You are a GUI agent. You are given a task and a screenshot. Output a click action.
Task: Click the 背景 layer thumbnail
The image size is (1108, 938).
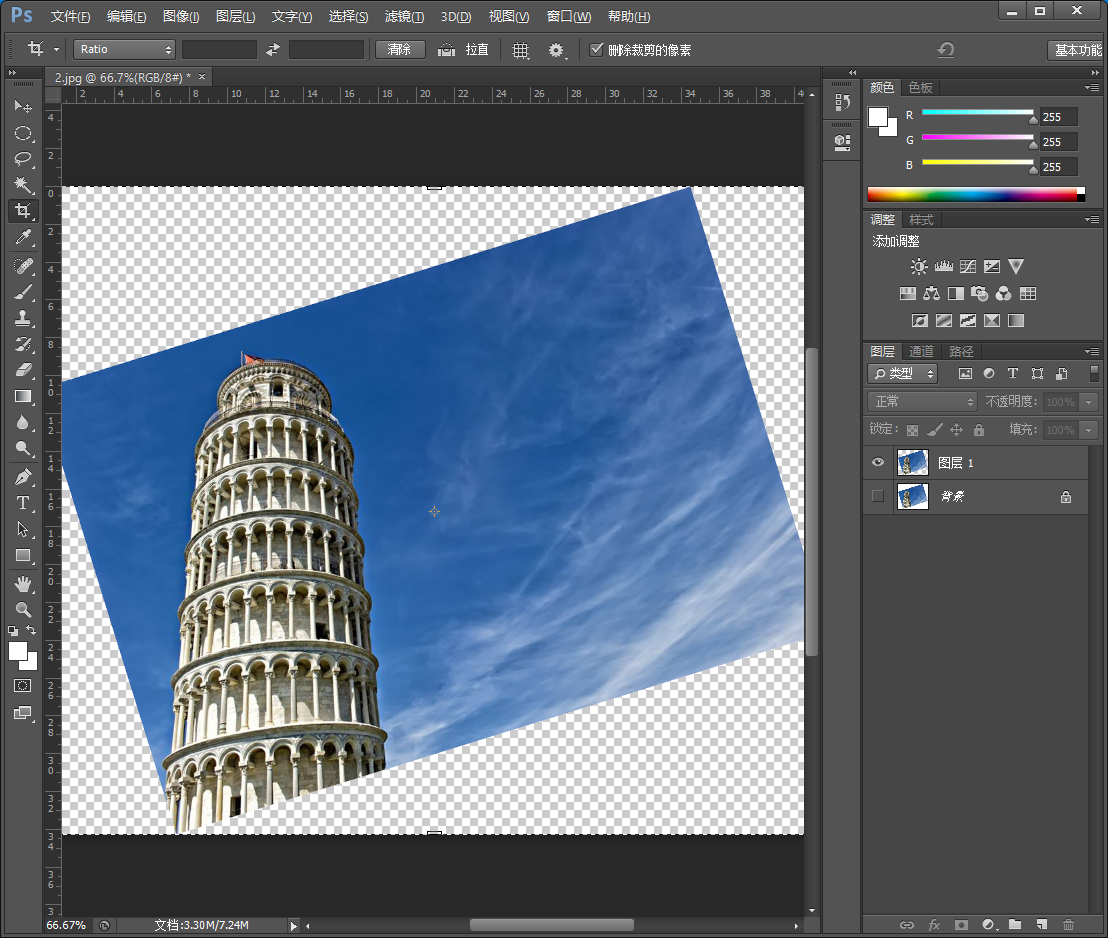(x=912, y=496)
